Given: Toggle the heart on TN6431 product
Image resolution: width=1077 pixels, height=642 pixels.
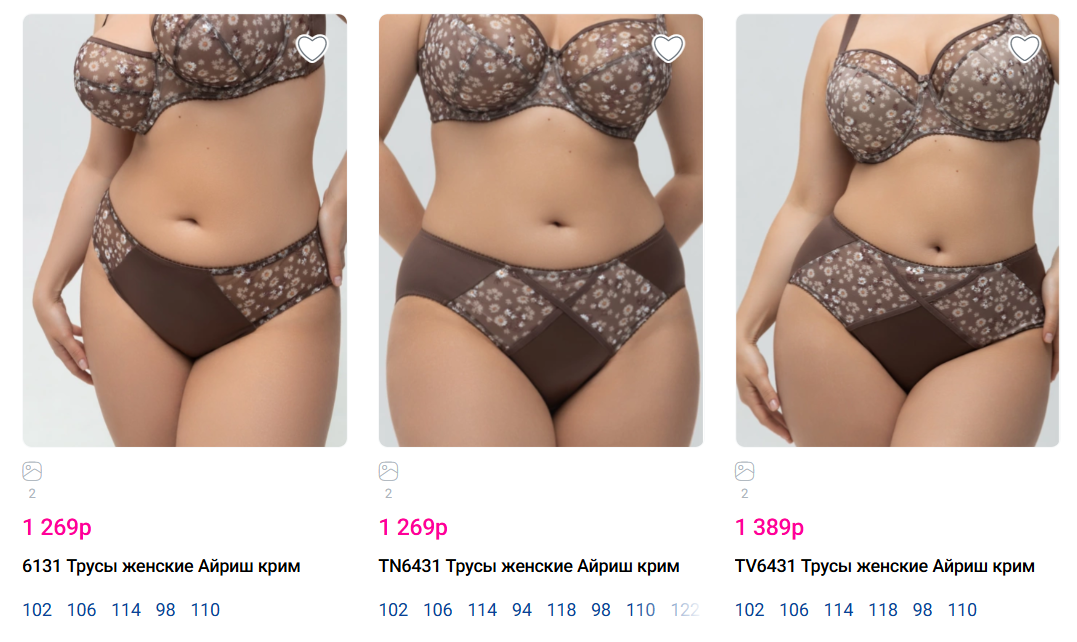Looking at the screenshot, I should 668,48.
